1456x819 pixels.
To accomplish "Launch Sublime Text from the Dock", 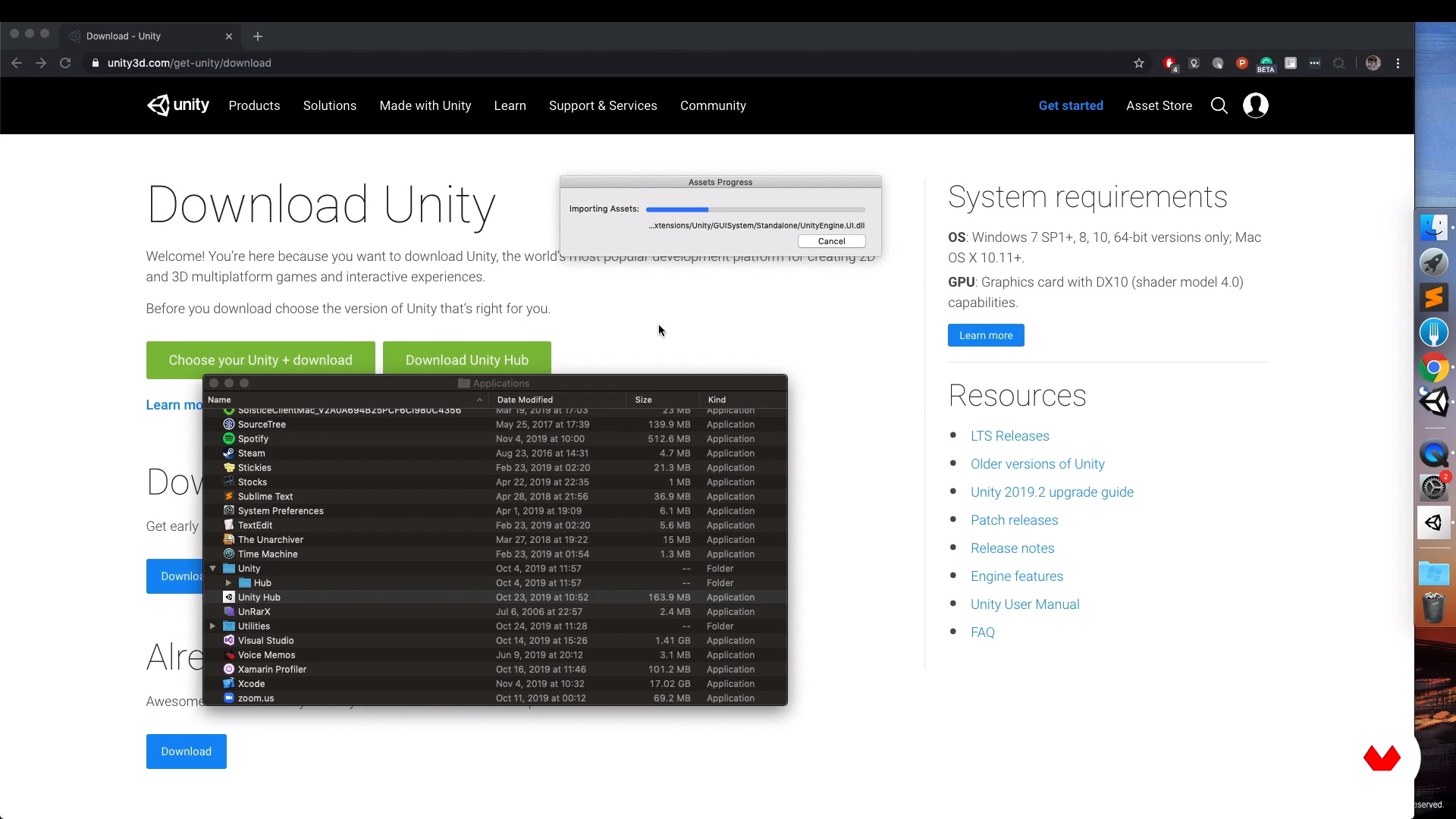I will [1433, 297].
